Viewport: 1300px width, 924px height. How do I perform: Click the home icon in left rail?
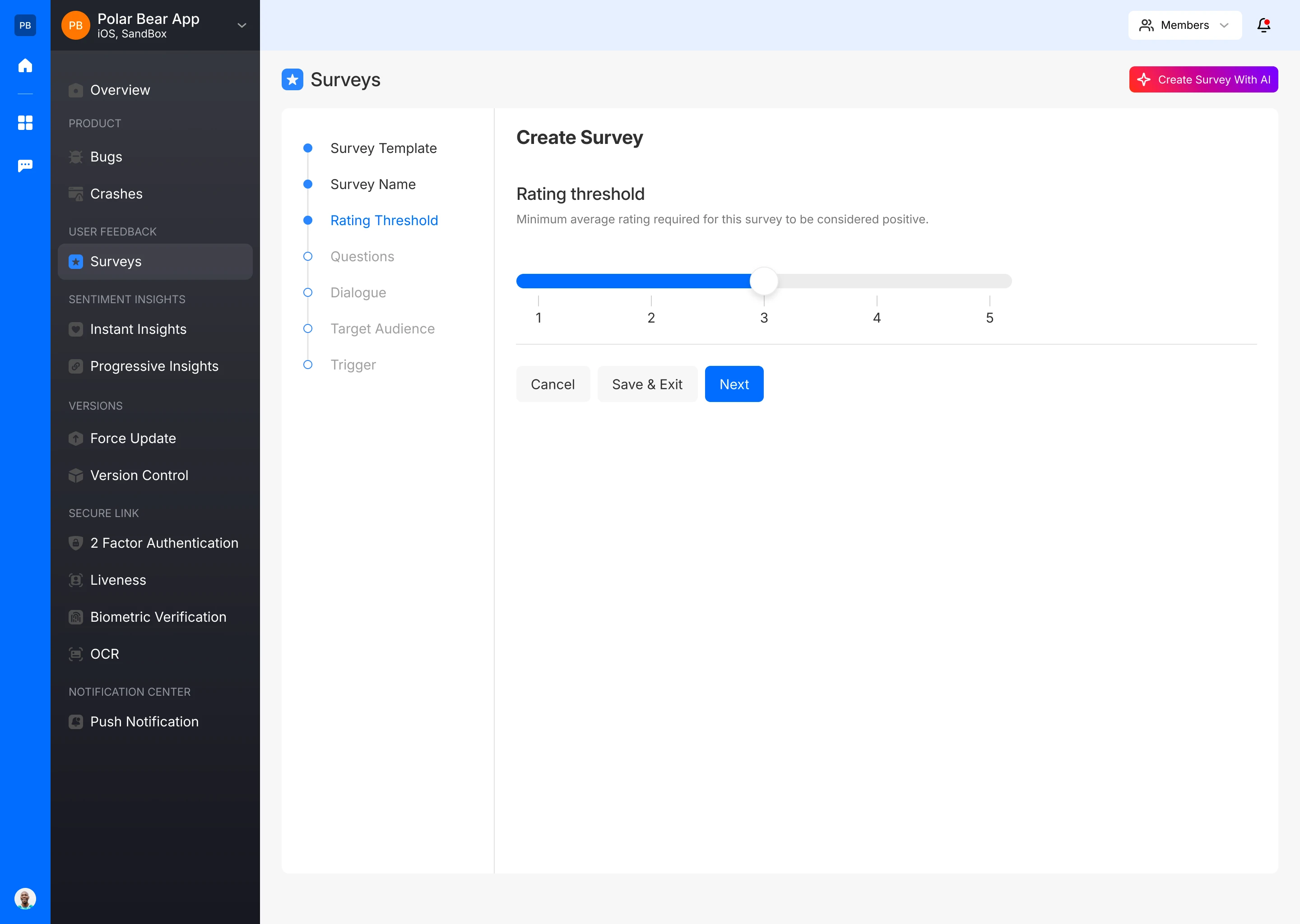click(x=25, y=65)
